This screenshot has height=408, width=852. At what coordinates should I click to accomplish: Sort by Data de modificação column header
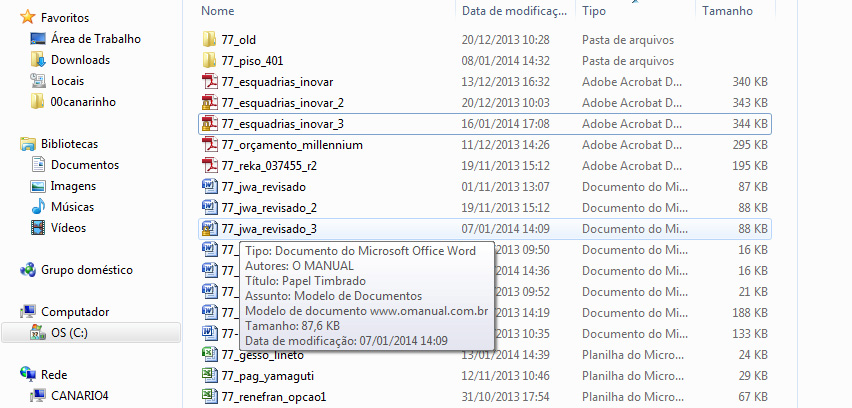point(513,11)
